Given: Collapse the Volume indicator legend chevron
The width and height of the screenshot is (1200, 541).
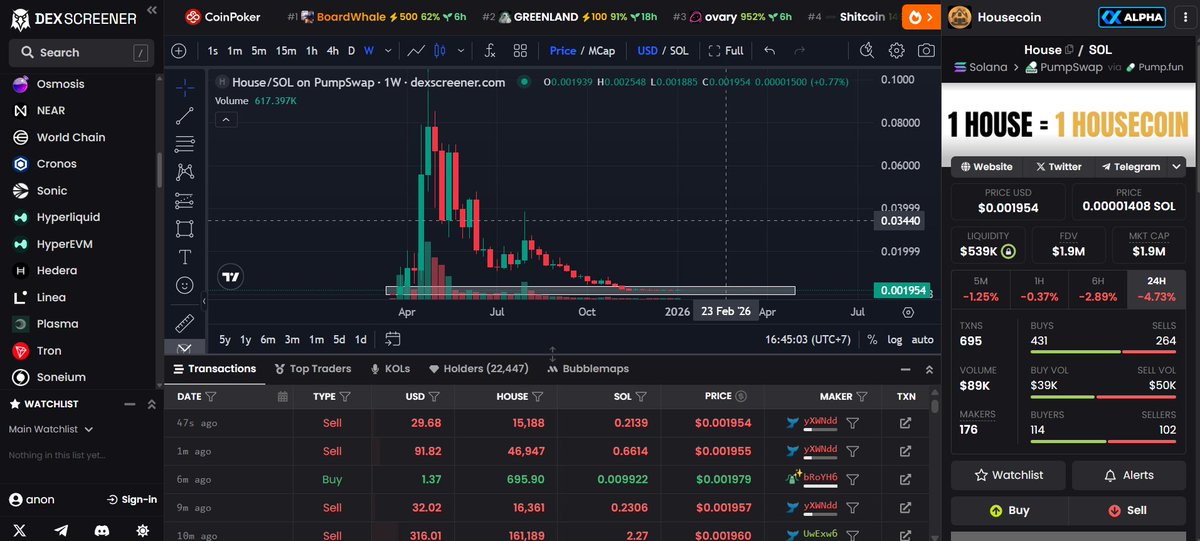Looking at the screenshot, I should (226, 120).
